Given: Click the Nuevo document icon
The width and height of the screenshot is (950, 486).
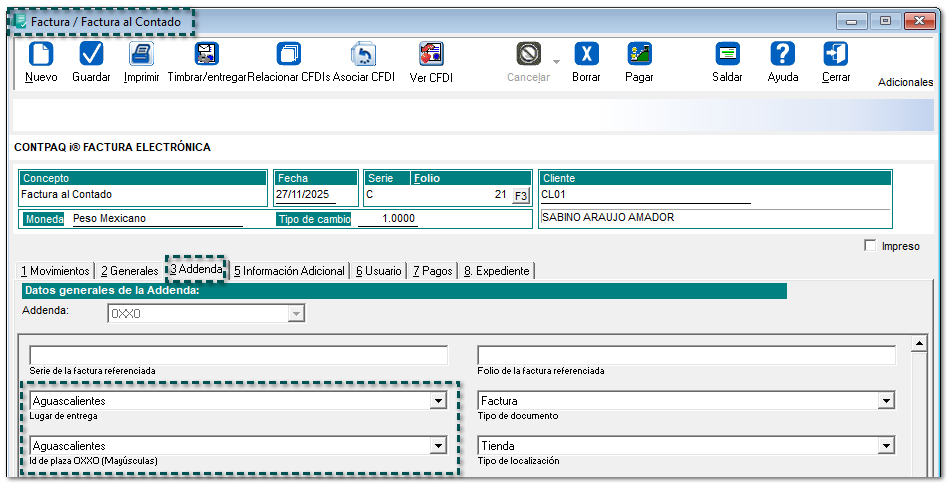Looking at the screenshot, I should [41, 54].
